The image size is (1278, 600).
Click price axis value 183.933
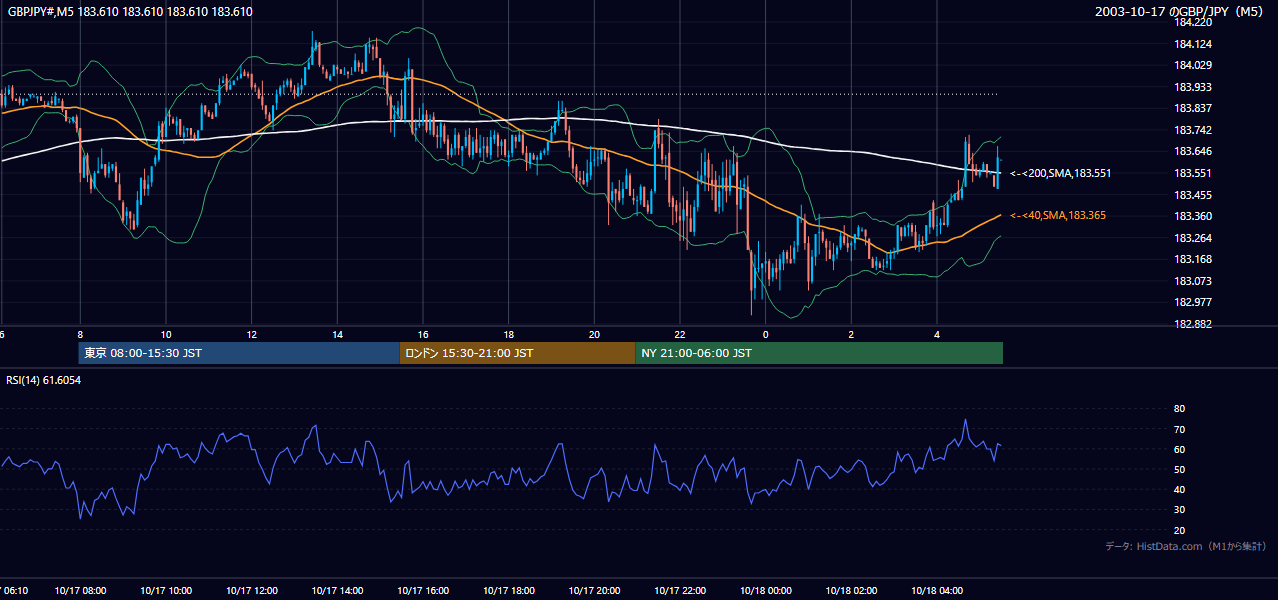point(1193,87)
